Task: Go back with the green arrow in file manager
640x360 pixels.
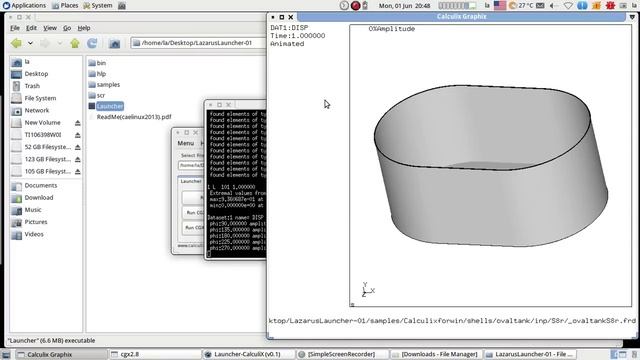Action: (16, 43)
